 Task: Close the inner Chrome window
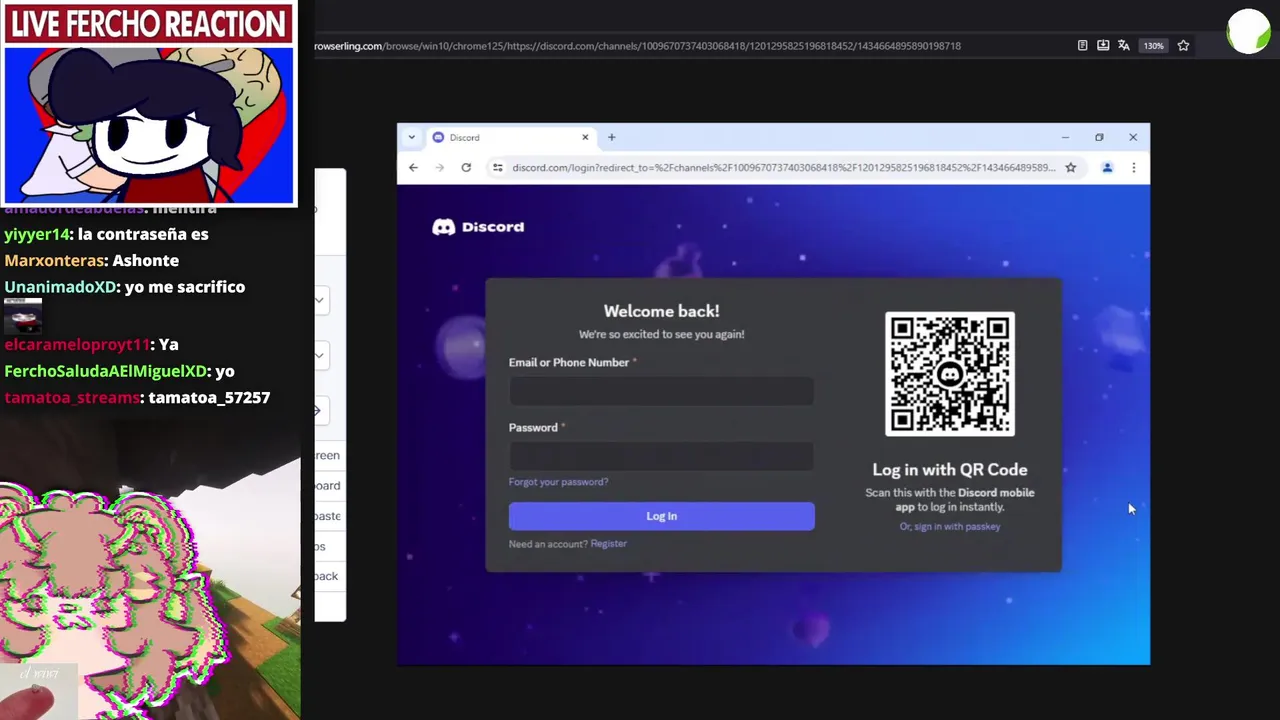point(1133,137)
